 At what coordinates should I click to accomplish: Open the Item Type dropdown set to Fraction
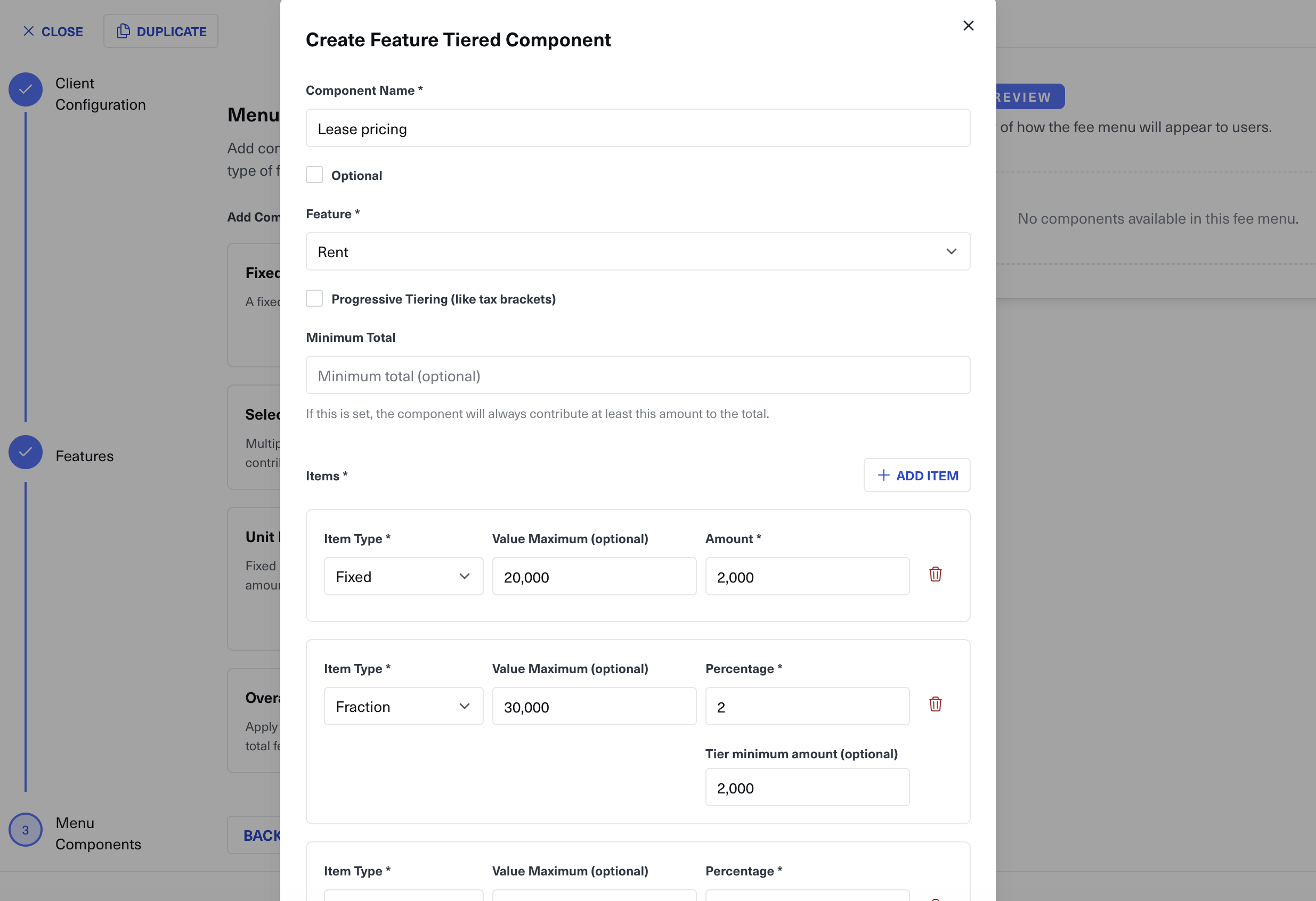pos(403,706)
